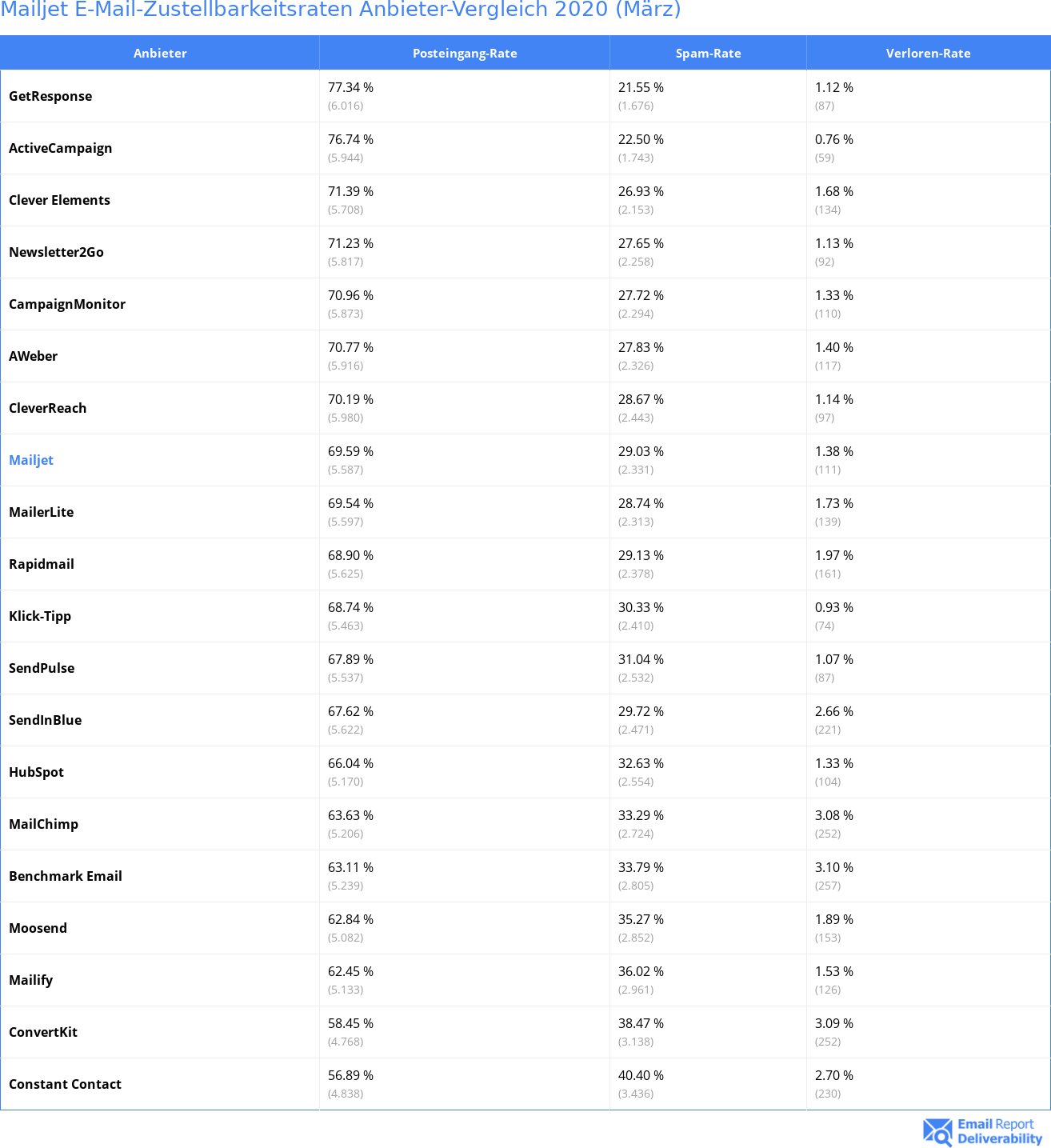This screenshot has height=1148, width=1051.
Task: Click the Newsletter2Go row label
Action: (x=56, y=252)
